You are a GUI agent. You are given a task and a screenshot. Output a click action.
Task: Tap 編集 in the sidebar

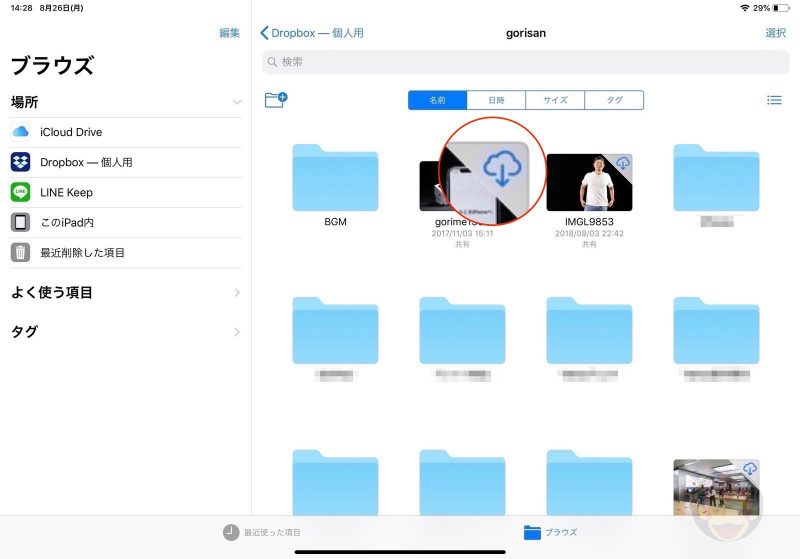pos(229,33)
